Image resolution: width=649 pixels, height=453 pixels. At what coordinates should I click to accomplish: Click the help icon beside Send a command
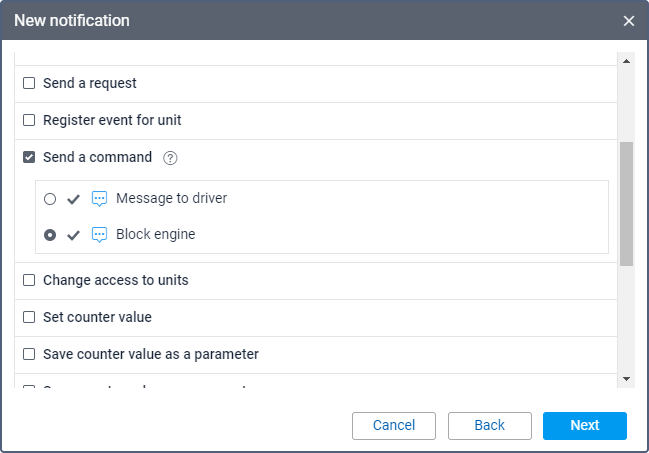170,158
